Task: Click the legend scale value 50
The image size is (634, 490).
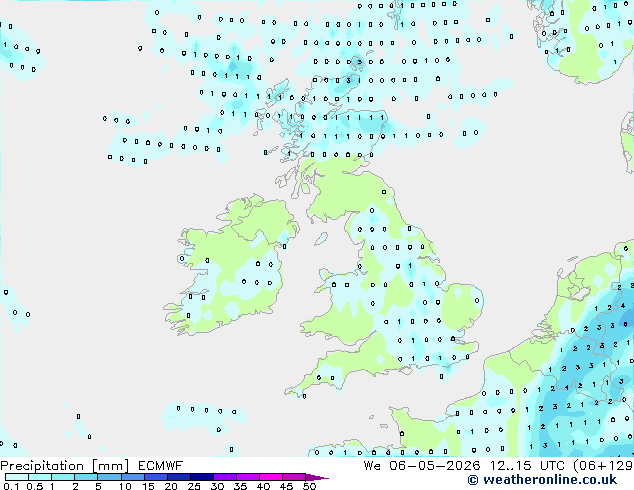Action: 310,486
